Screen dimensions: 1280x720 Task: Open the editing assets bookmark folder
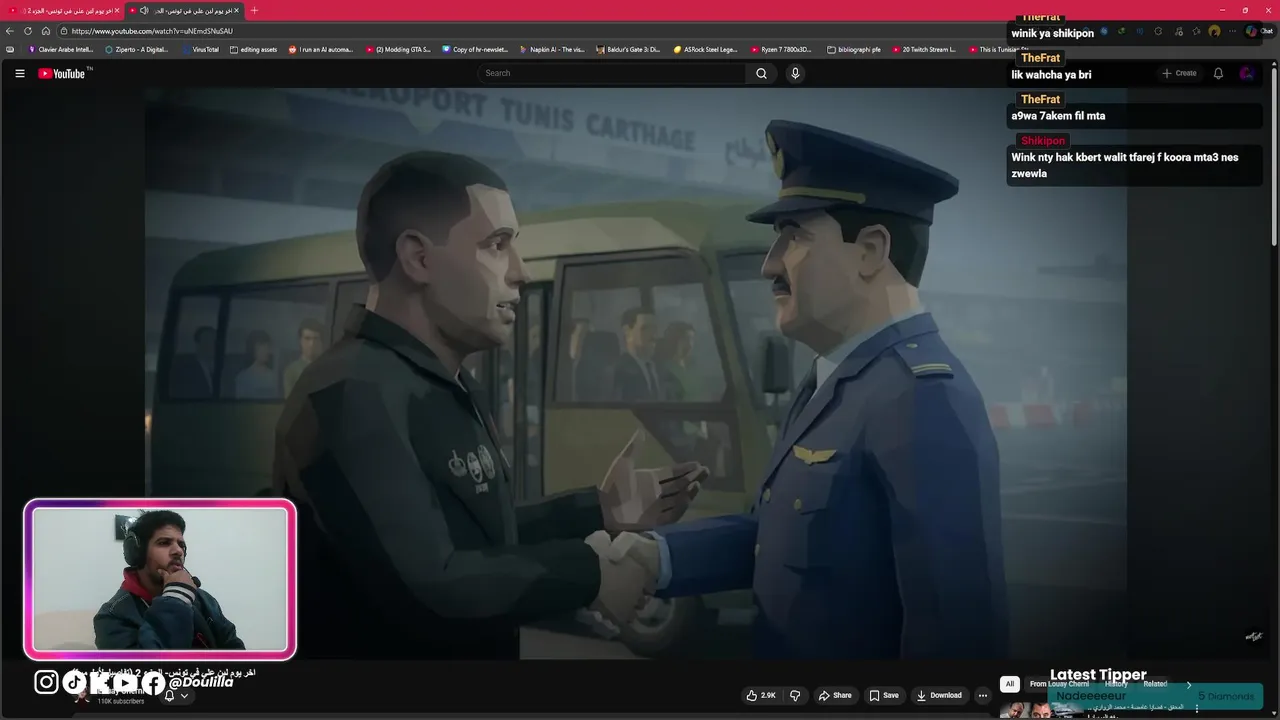click(254, 49)
